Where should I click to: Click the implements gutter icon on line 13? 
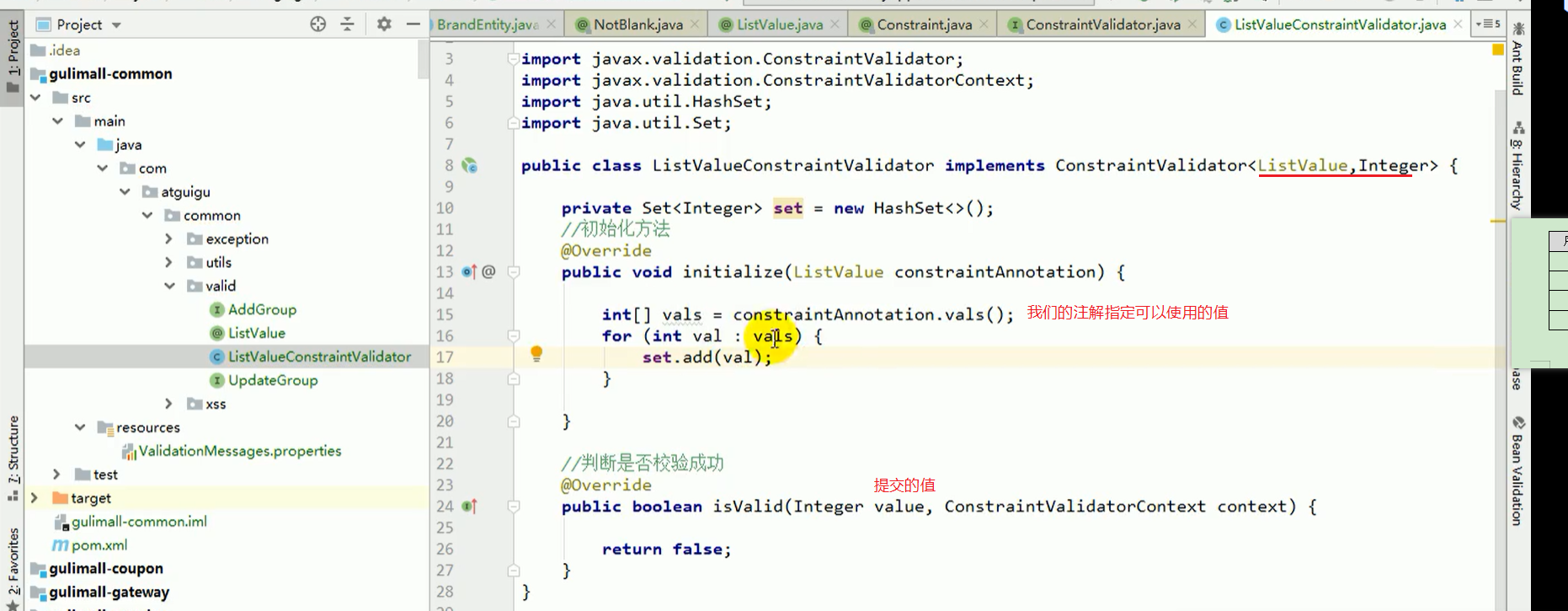469,272
